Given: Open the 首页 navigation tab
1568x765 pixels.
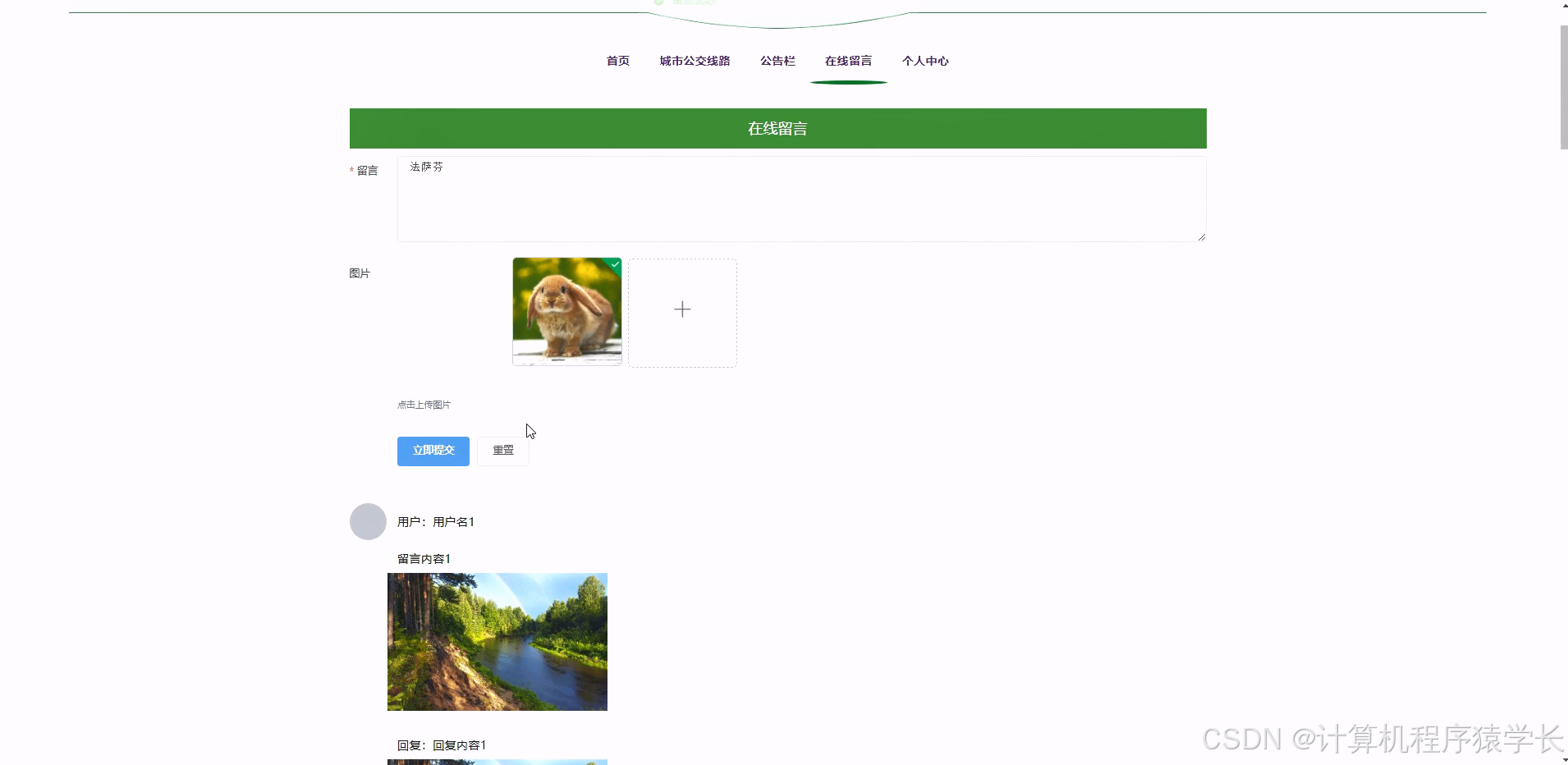Looking at the screenshot, I should click(x=617, y=61).
